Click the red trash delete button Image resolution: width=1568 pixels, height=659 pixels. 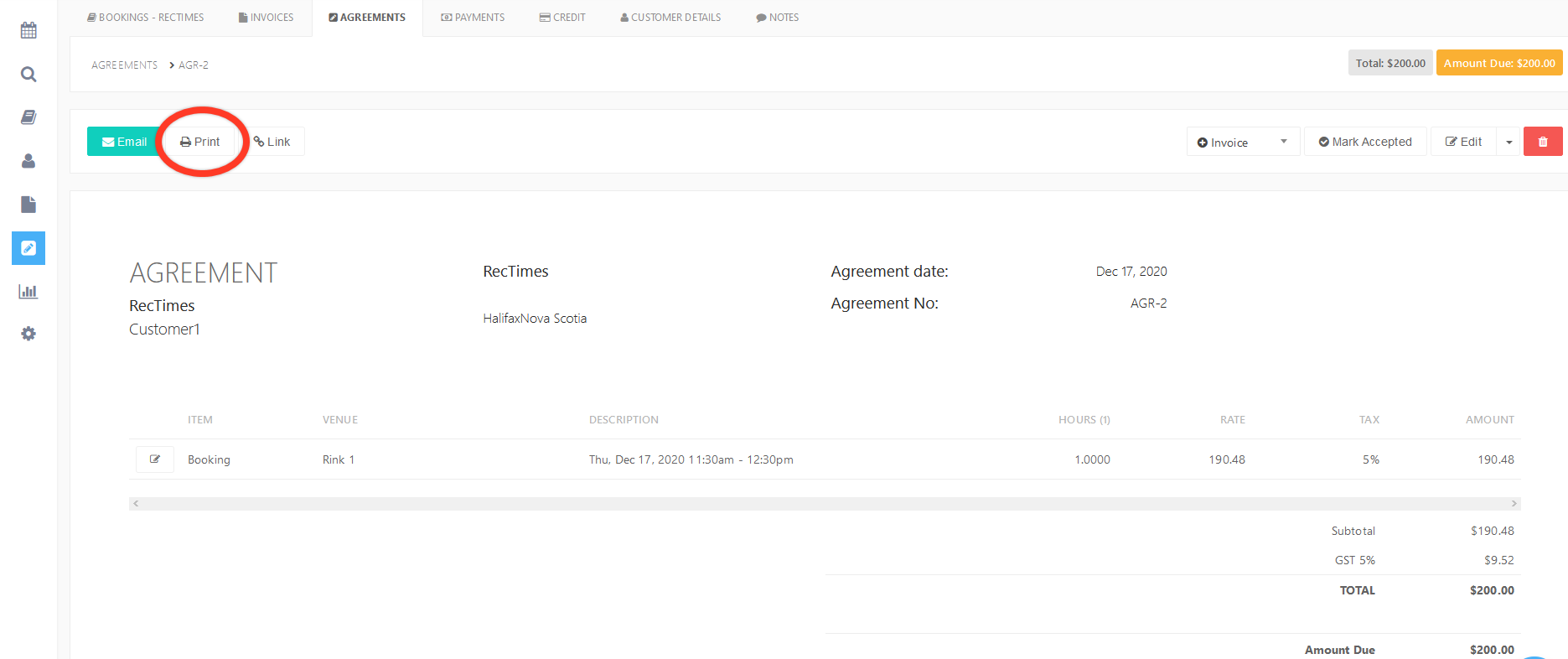click(1542, 142)
